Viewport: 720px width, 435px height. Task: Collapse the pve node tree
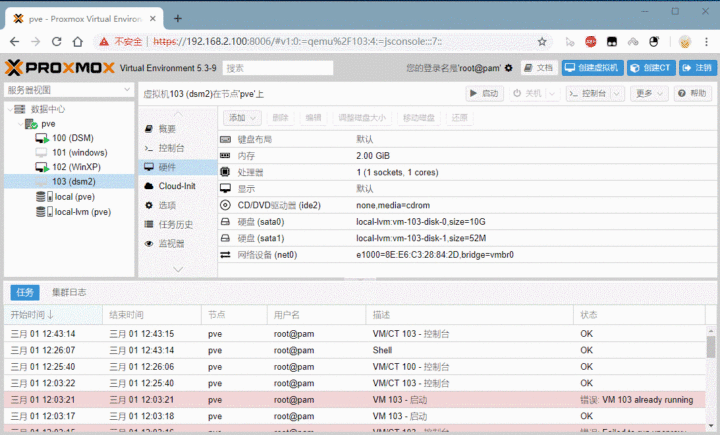(21, 124)
